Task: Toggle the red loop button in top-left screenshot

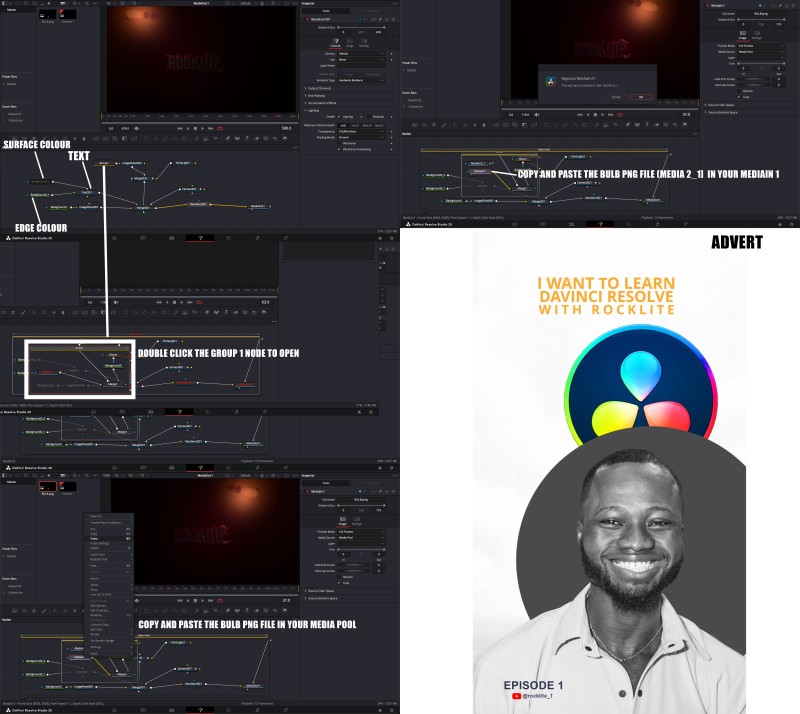Action: 220,129
